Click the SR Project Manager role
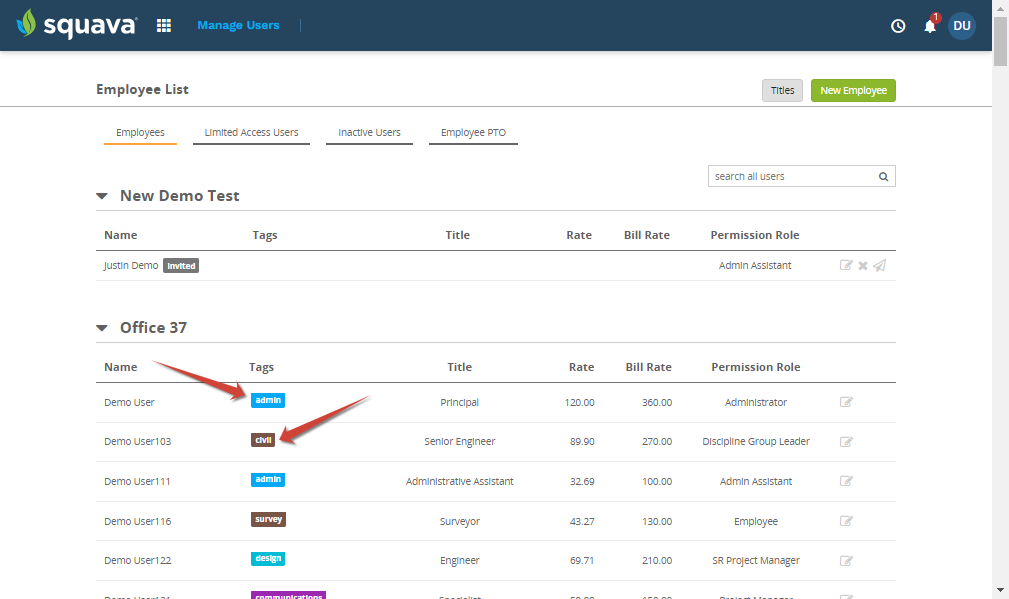Viewport: 1009px width, 599px height. click(x=755, y=560)
